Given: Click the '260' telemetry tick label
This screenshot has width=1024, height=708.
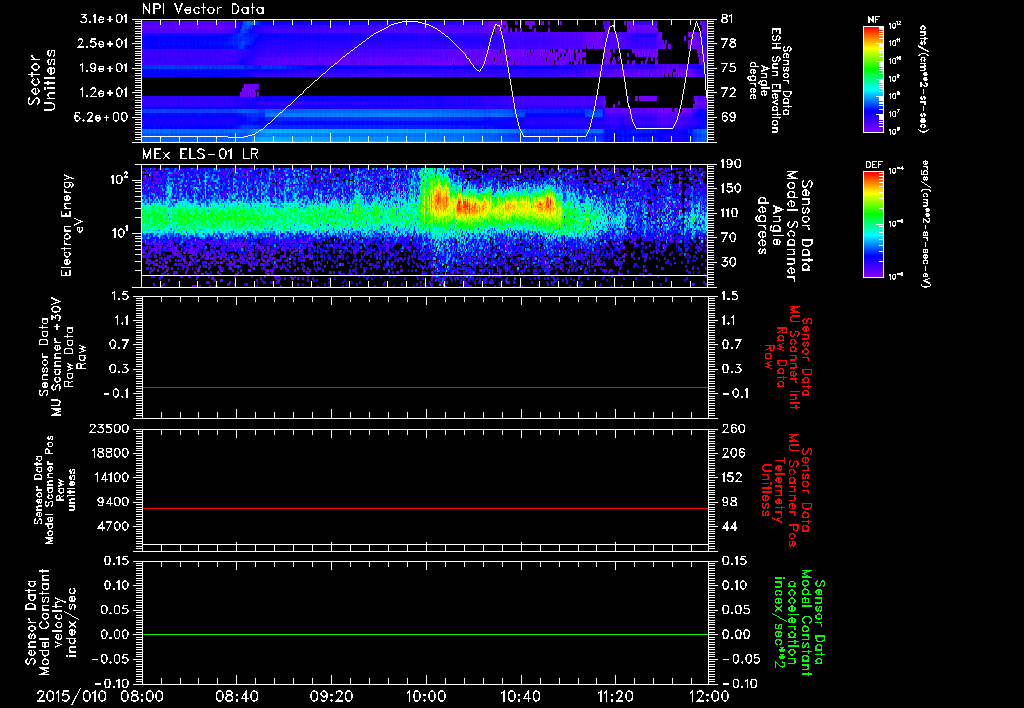Looking at the screenshot, I should 731,428.
